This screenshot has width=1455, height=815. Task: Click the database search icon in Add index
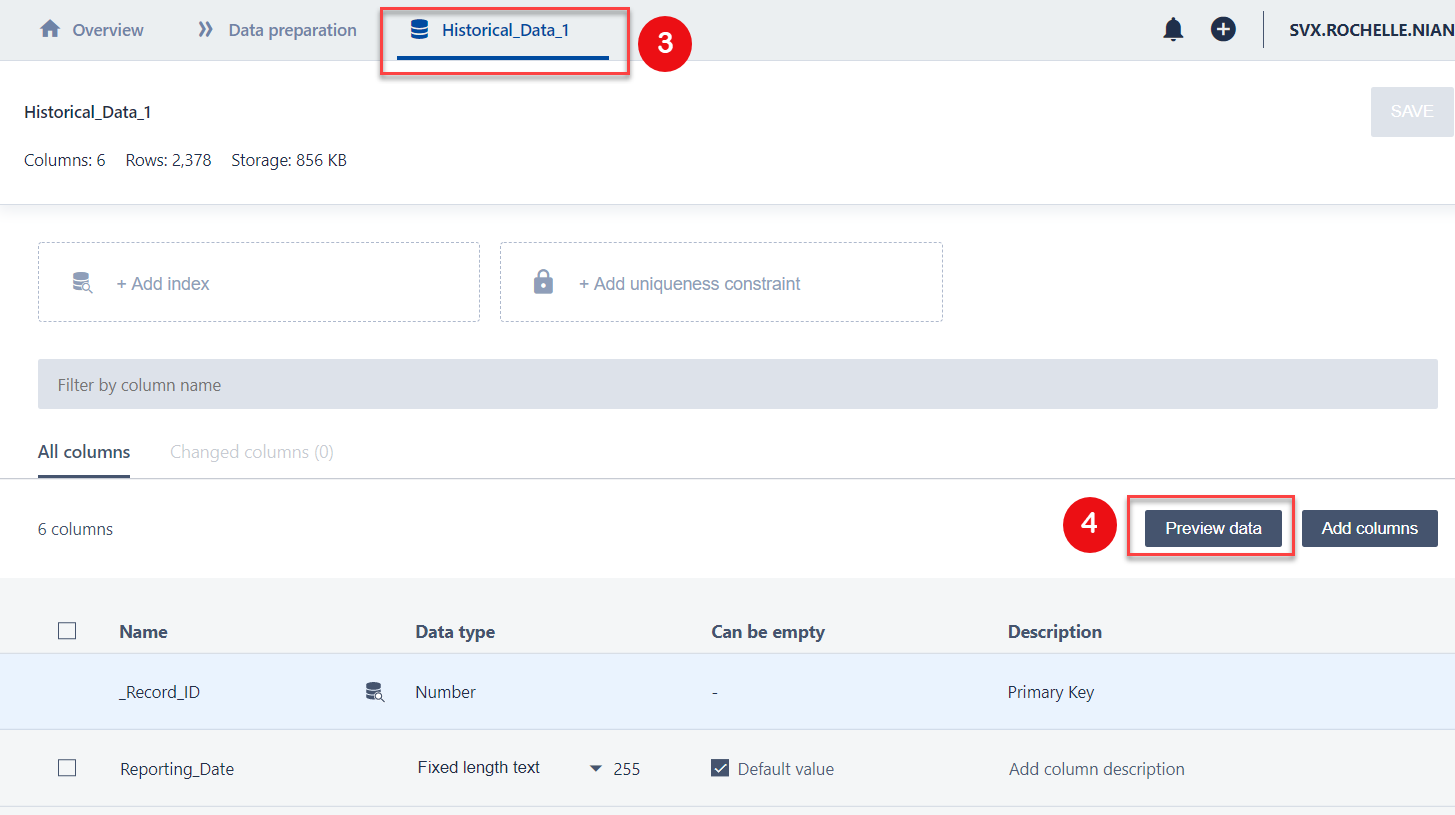(x=82, y=283)
